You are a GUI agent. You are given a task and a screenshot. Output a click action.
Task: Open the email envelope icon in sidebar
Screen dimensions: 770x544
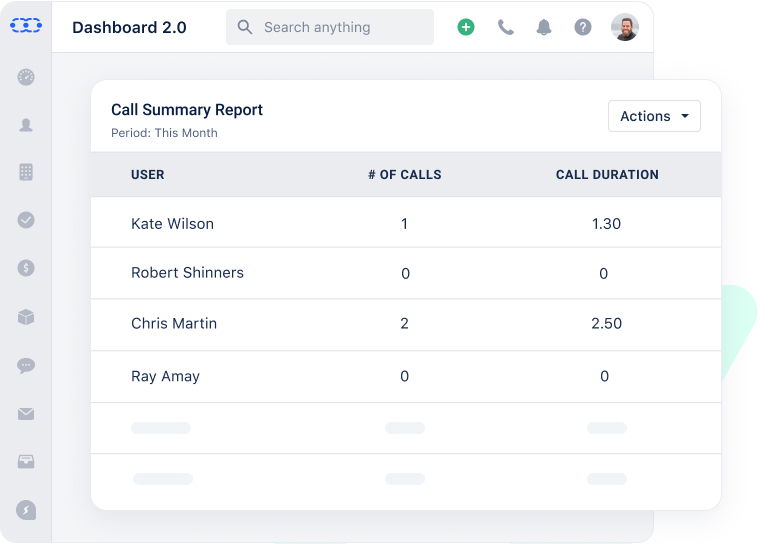click(26, 413)
